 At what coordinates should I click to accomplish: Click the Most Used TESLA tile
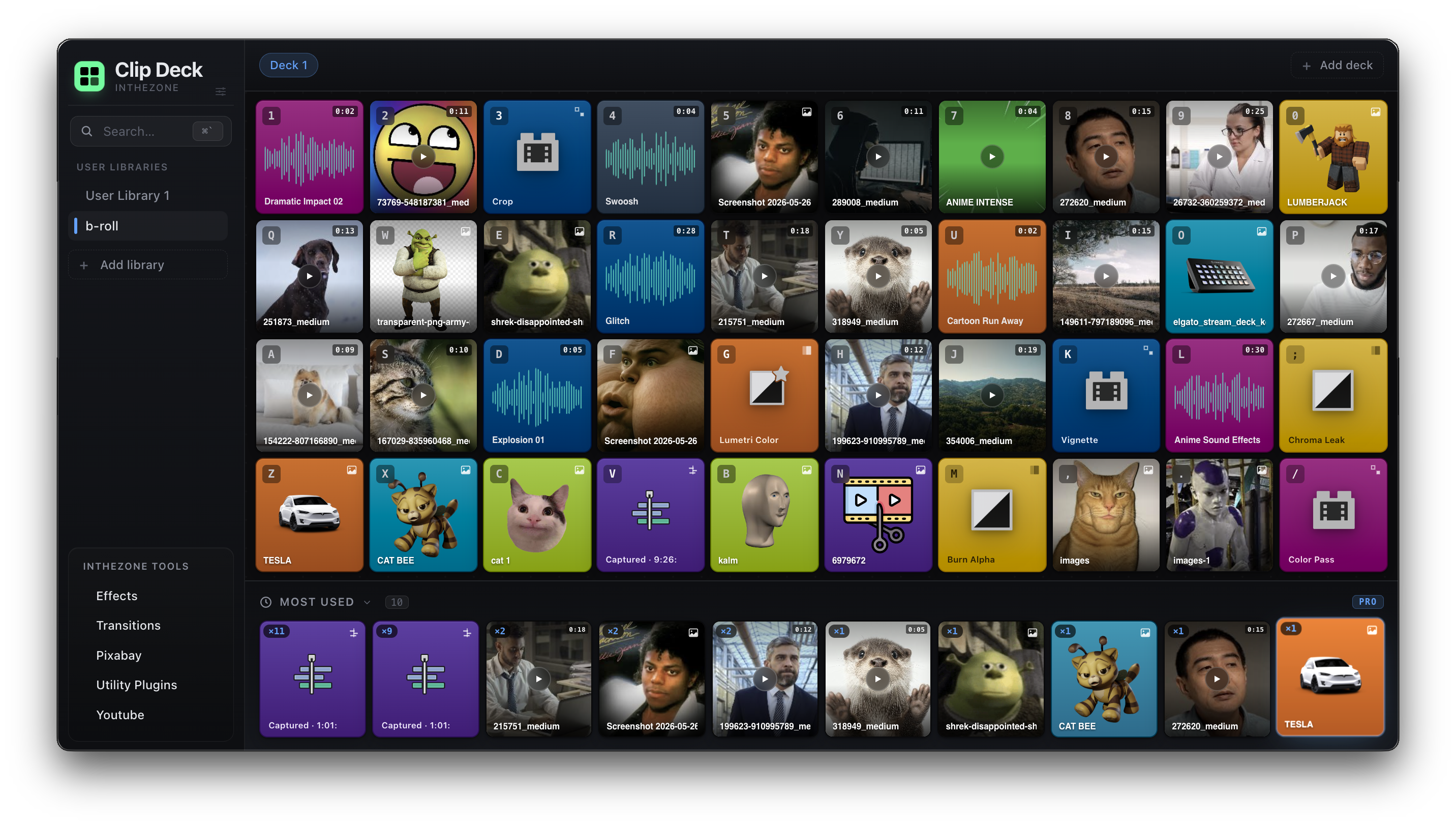1330,677
